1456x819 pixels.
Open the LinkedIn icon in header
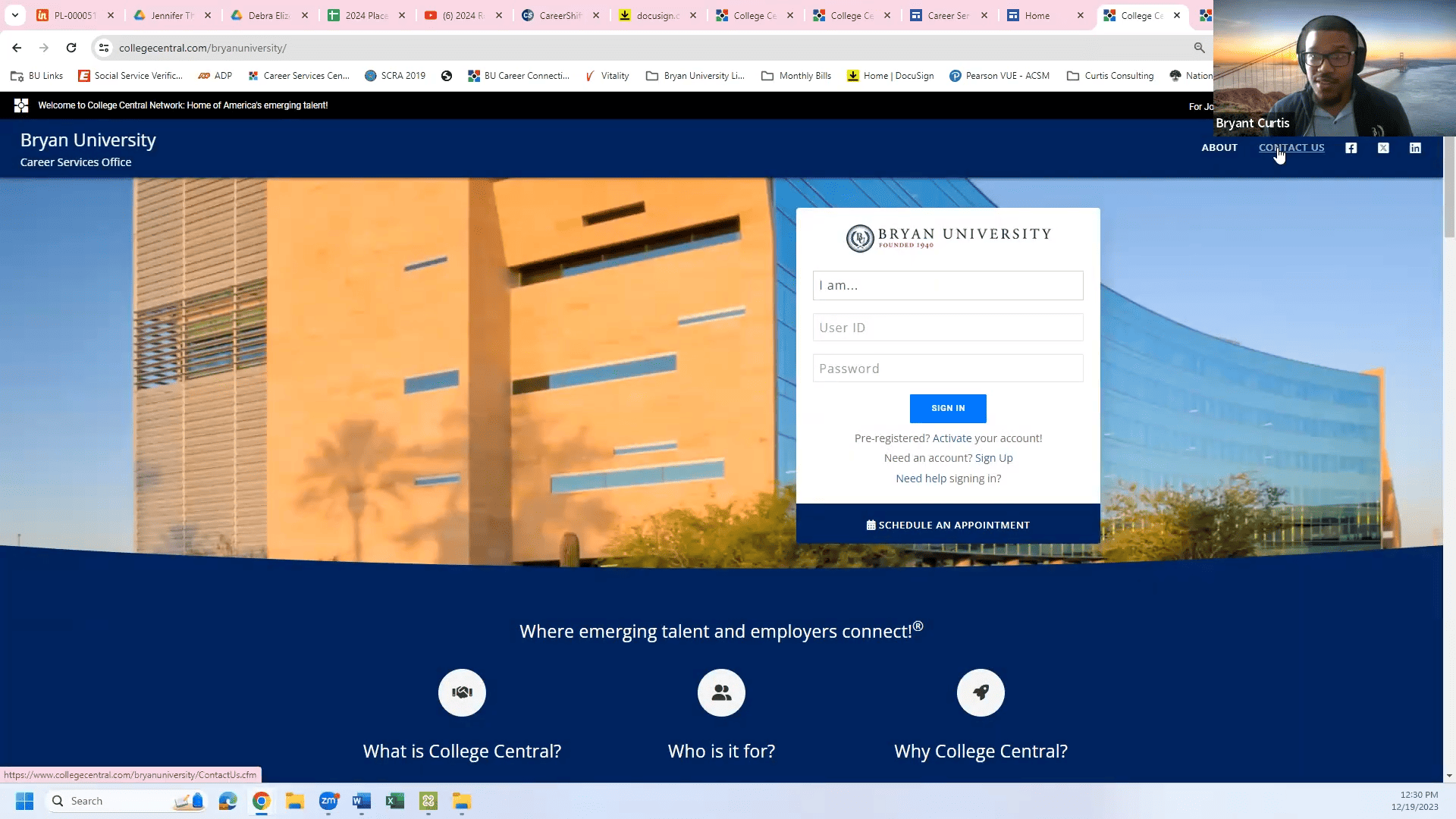pos(1416,148)
